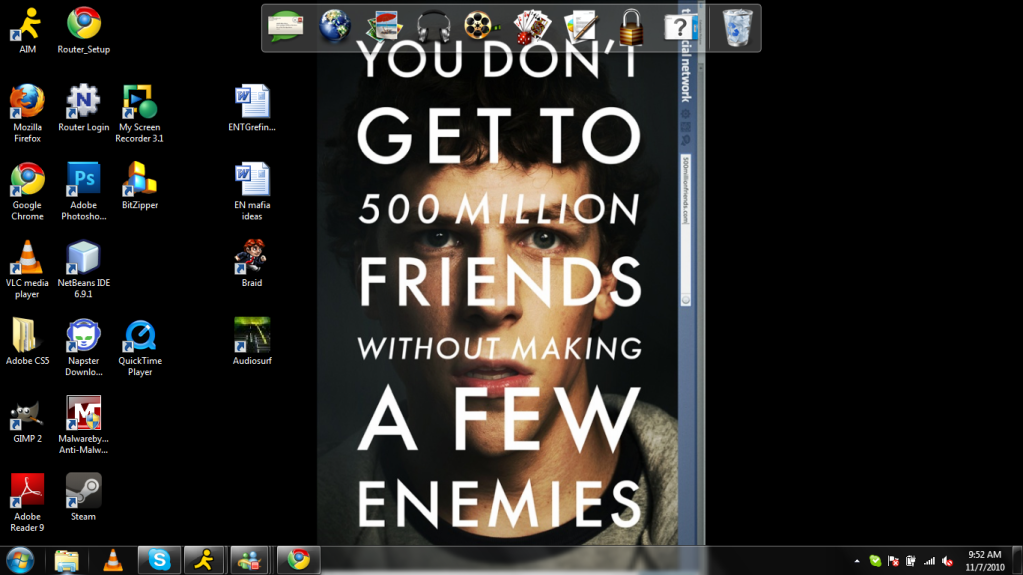This screenshot has height=575, width=1023.
Task: Open the Audiosurf desktop icon
Action: click(251, 336)
